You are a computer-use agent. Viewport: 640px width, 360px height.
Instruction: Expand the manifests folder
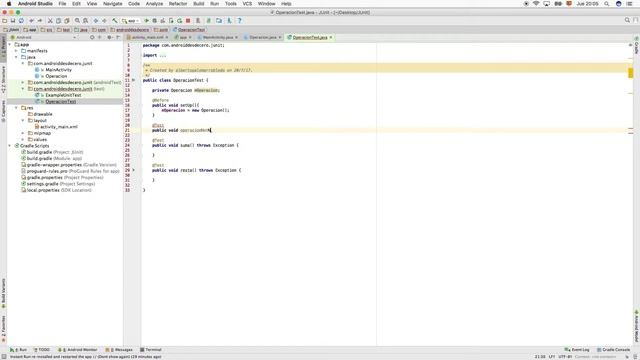(x=16, y=51)
